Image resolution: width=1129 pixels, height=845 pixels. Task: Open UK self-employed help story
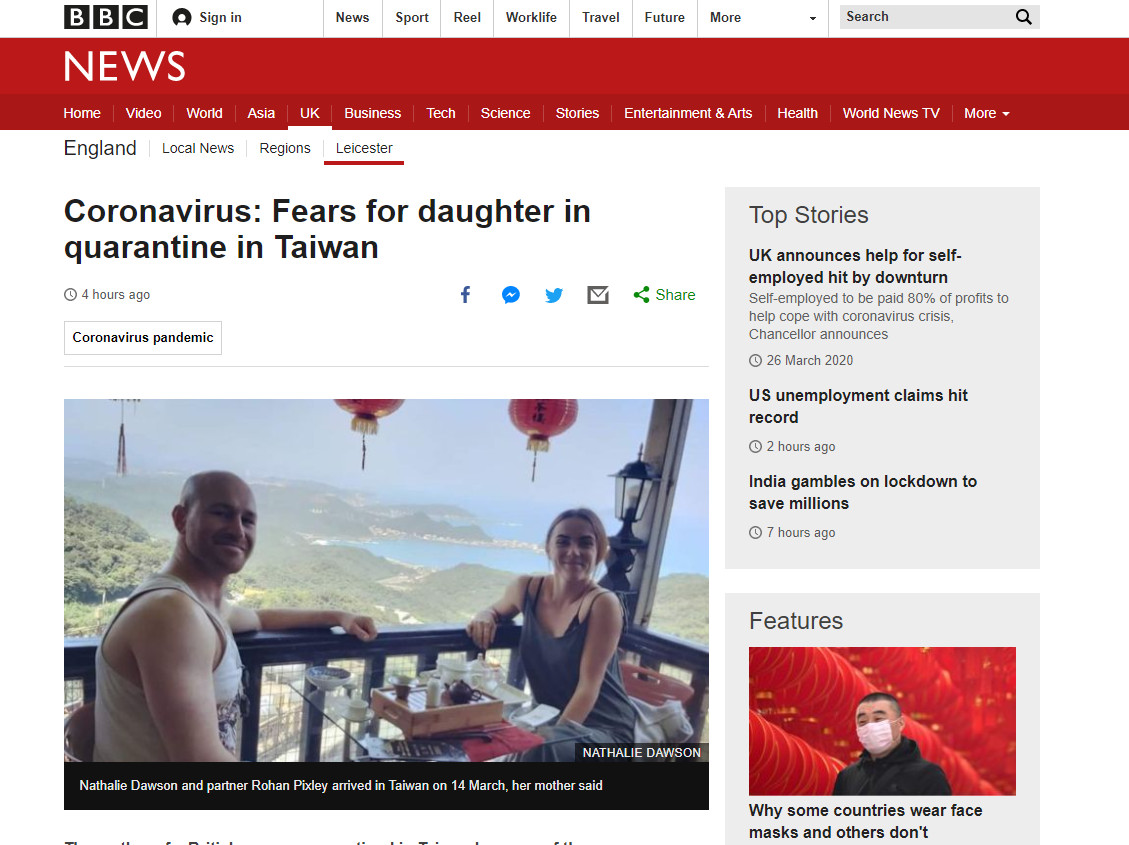(x=855, y=266)
